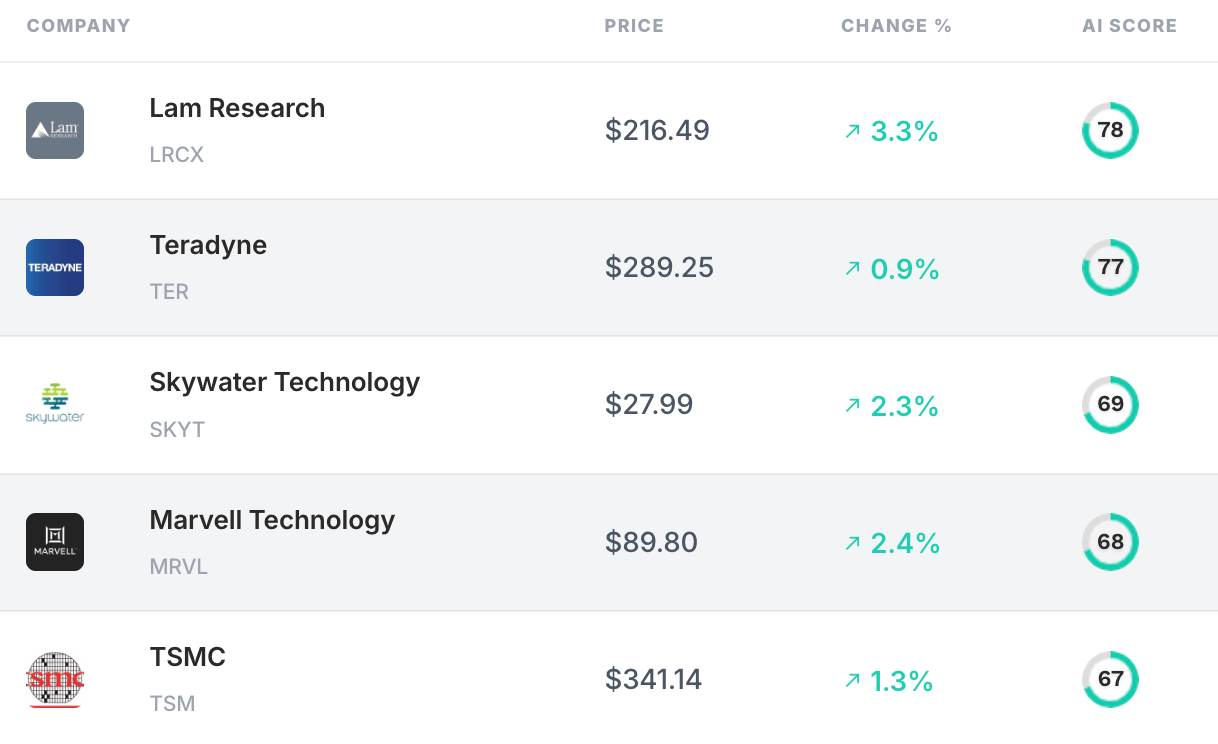Sort by the PRICE column header
1218x744 pixels.
[x=634, y=26]
